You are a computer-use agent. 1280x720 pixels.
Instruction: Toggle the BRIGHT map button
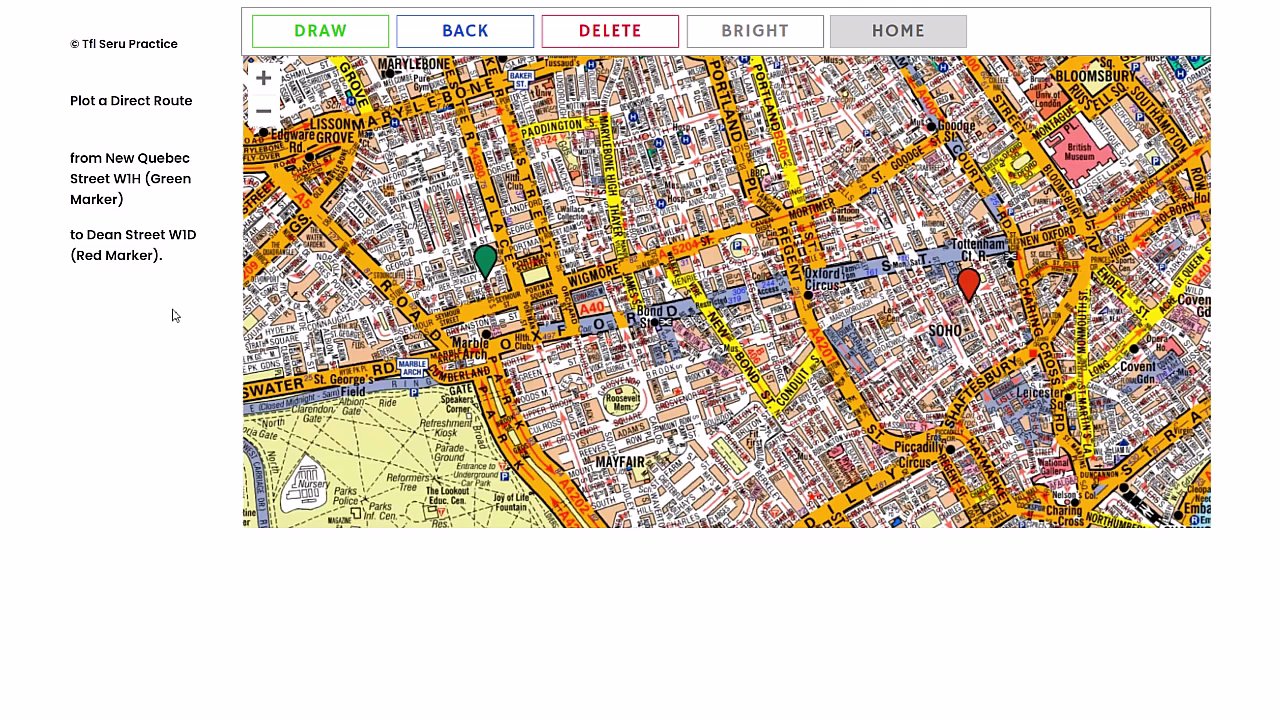[x=755, y=31]
